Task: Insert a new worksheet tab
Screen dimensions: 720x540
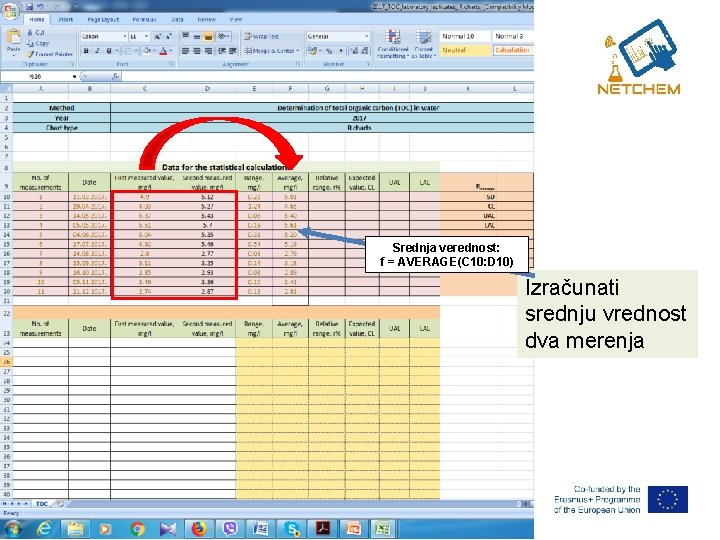Action: pos(60,504)
